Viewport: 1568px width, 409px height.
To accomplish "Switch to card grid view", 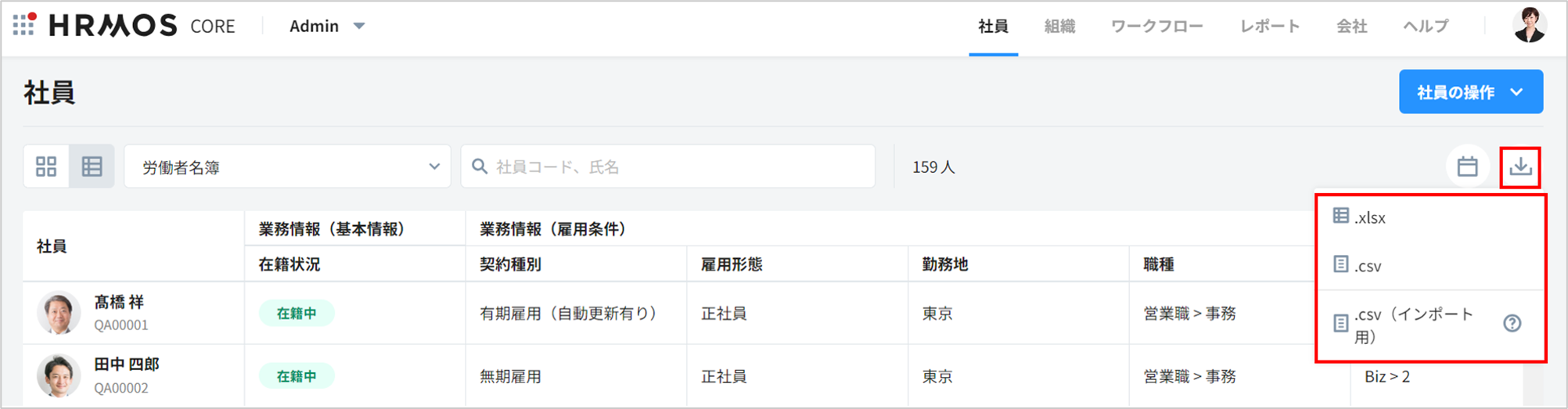I will point(46,167).
